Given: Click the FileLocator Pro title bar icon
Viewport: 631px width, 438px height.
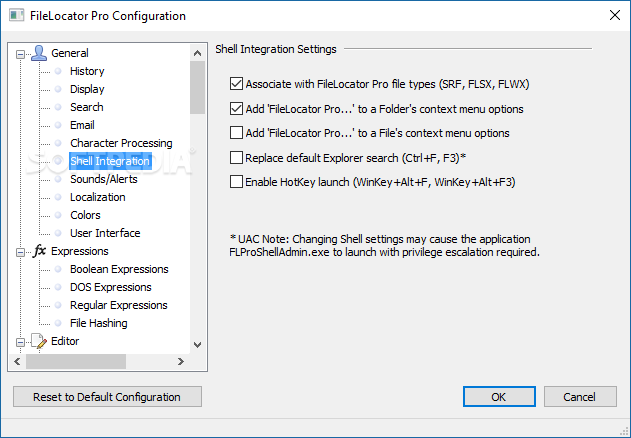Looking at the screenshot, I should (x=16, y=16).
